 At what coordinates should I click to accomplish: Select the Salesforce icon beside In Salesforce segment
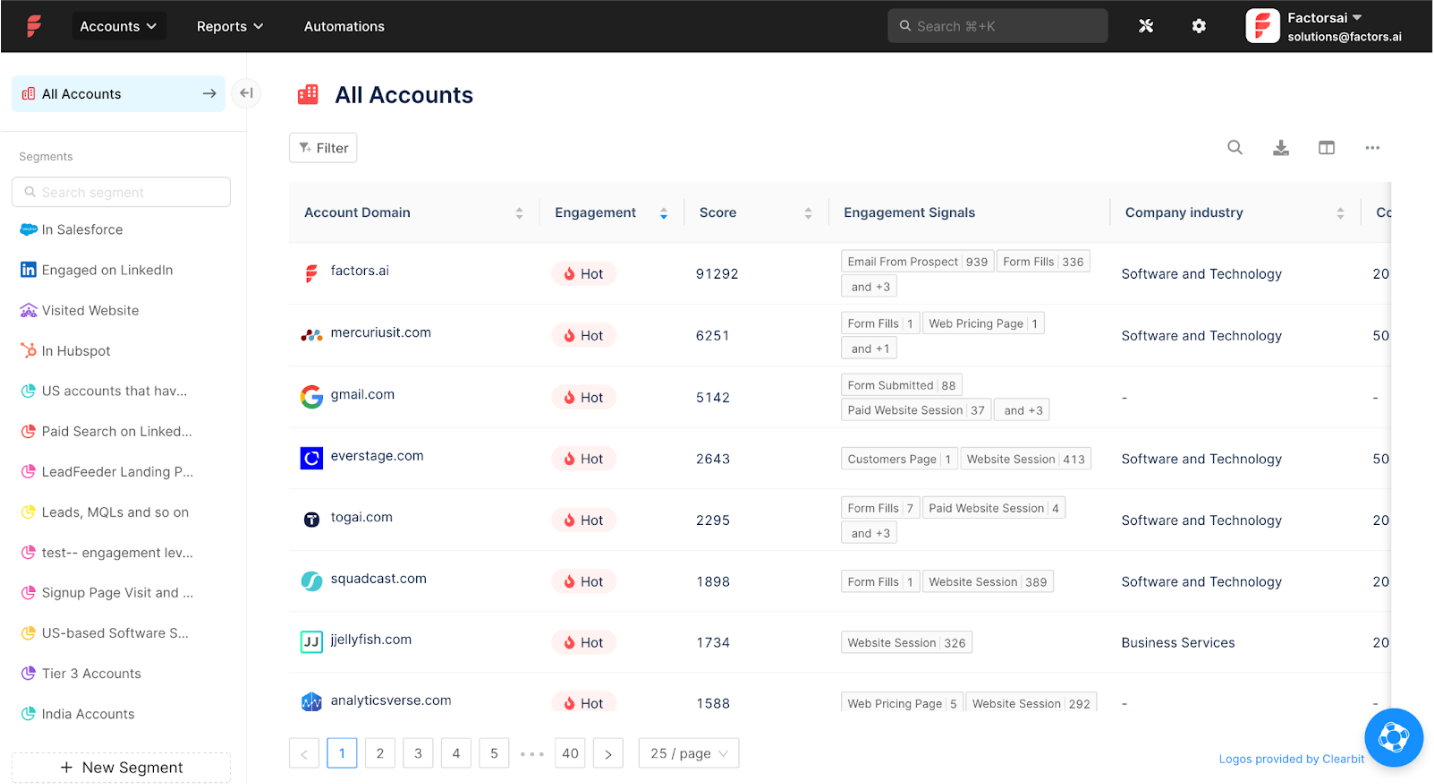point(27,229)
